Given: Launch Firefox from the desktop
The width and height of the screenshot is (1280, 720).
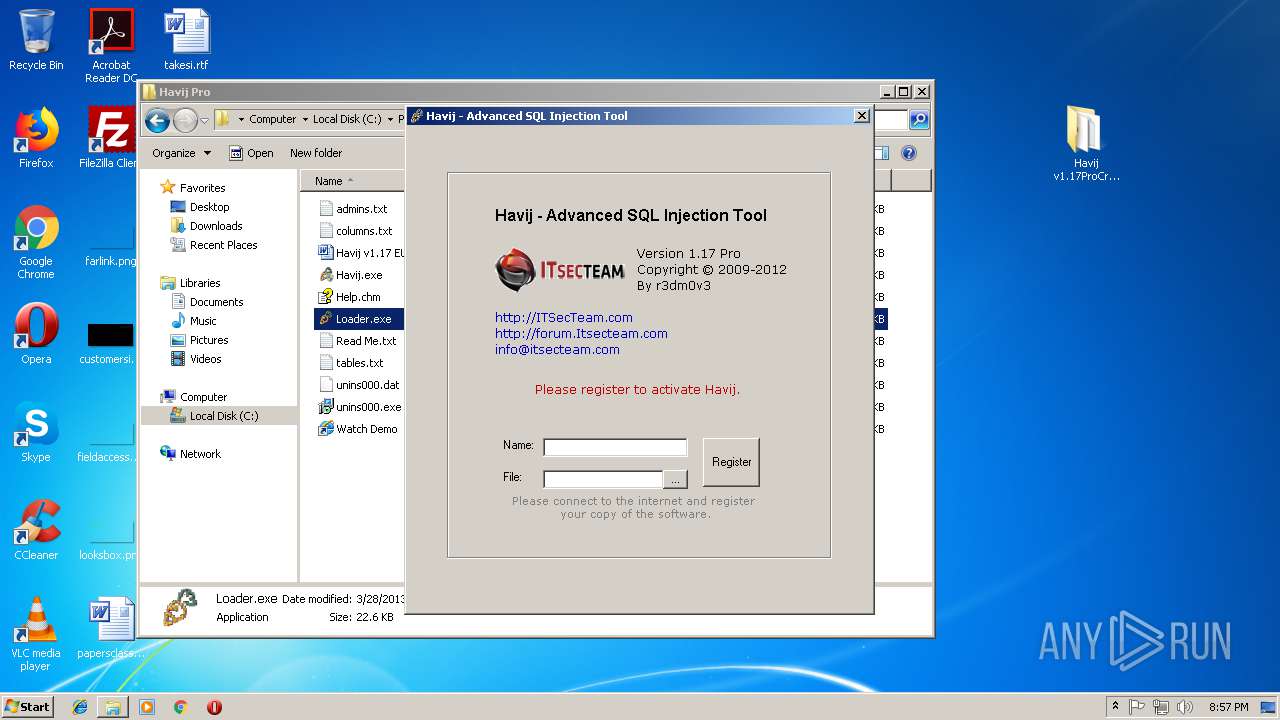Looking at the screenshot, I should click(36, 137).
